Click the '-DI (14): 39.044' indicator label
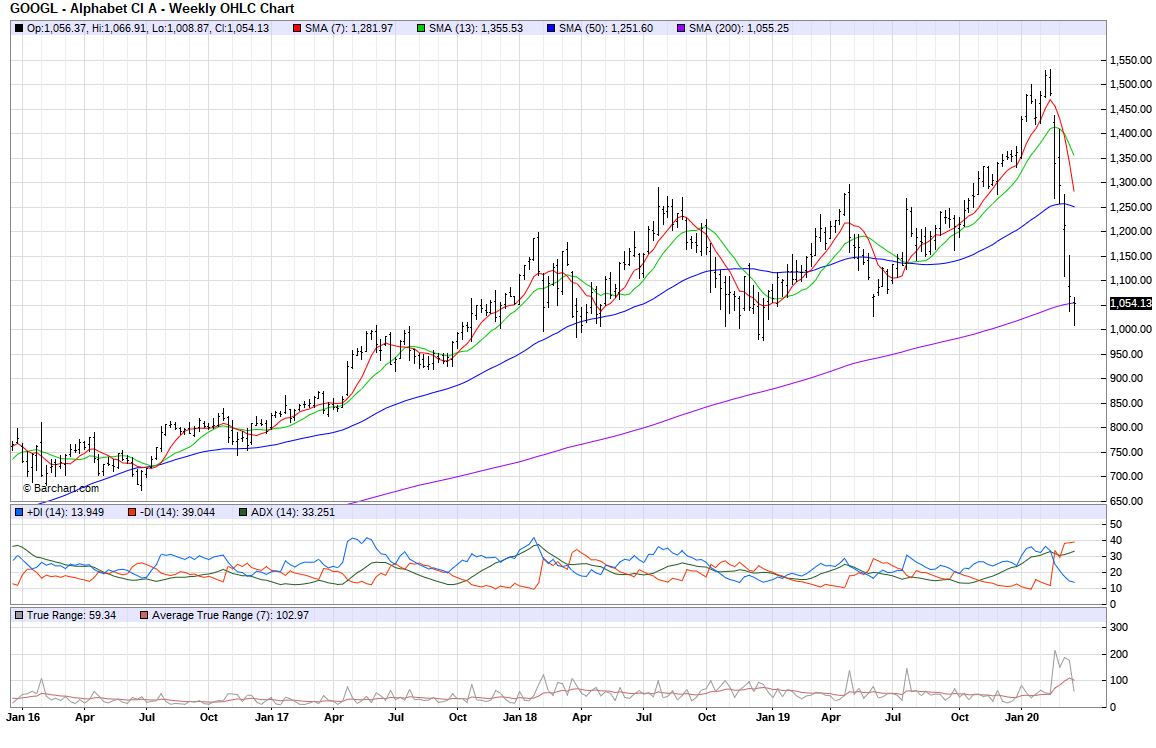Image resolution: width=1156 pixels, height=748 pixels. tap(177, 512)
